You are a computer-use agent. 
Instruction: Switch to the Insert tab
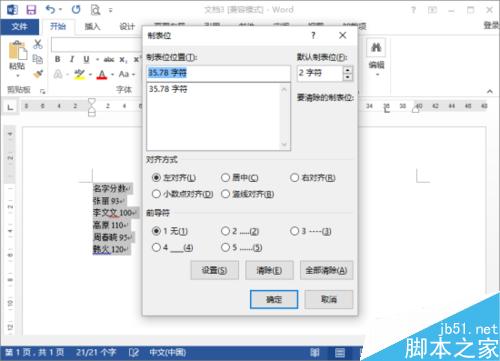(92, 26)
